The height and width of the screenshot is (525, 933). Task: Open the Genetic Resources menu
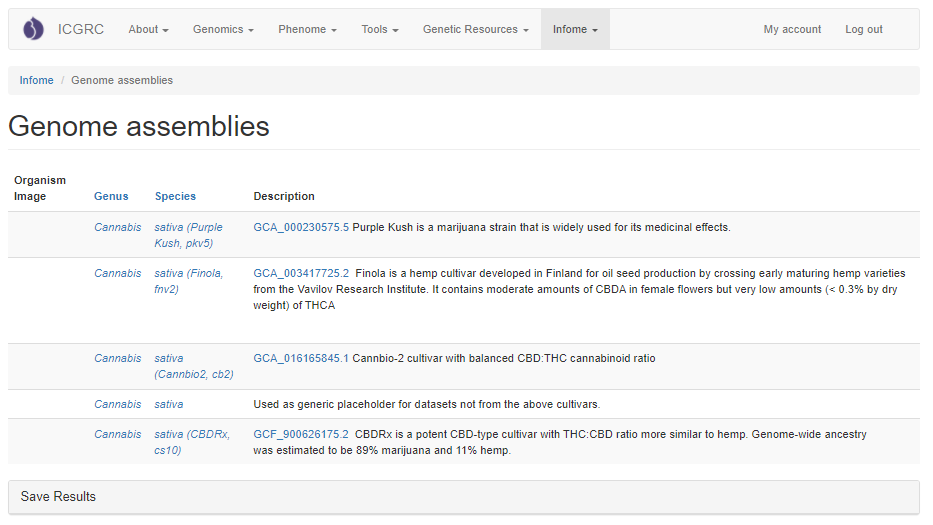tap(476, 30)
